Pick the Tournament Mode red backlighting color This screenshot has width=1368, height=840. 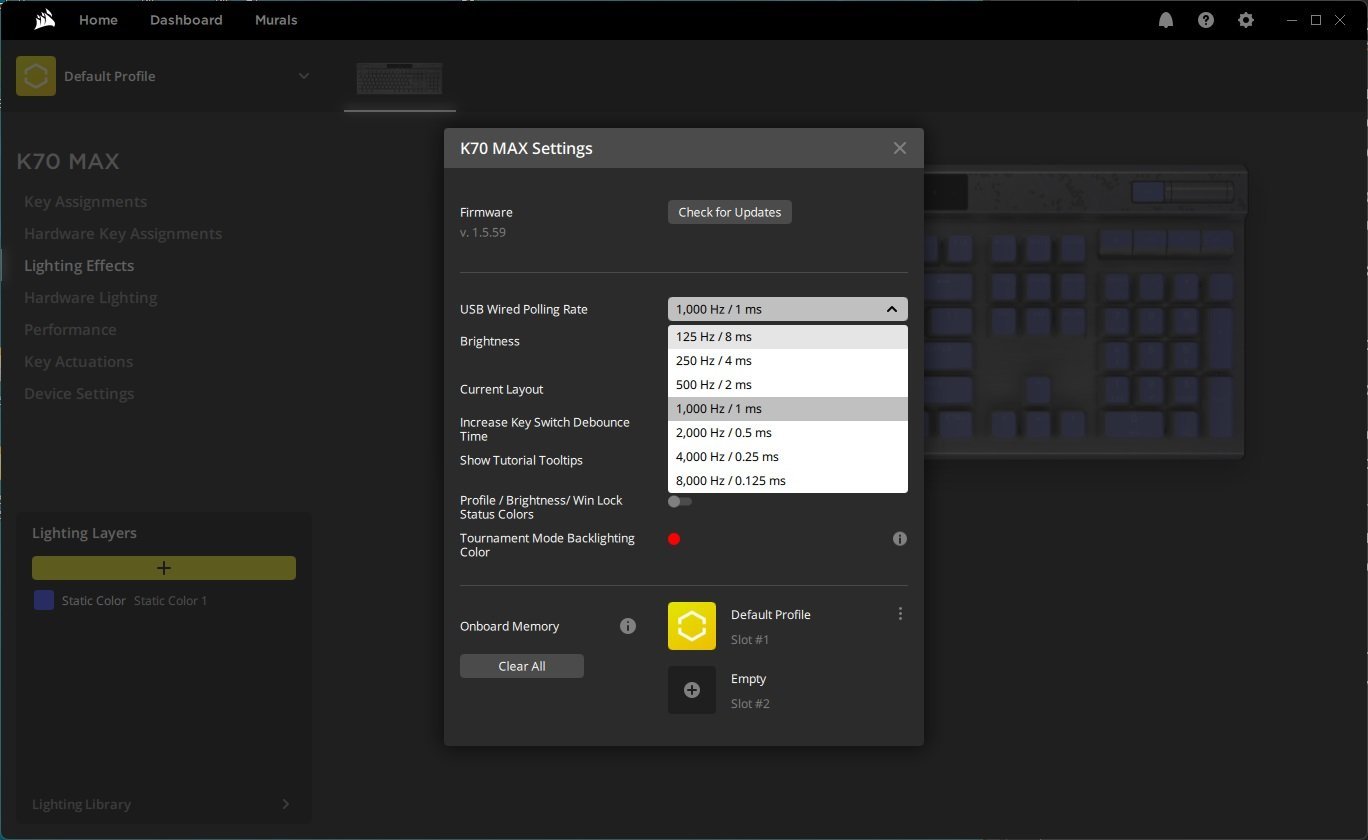[x=674, y=539]
